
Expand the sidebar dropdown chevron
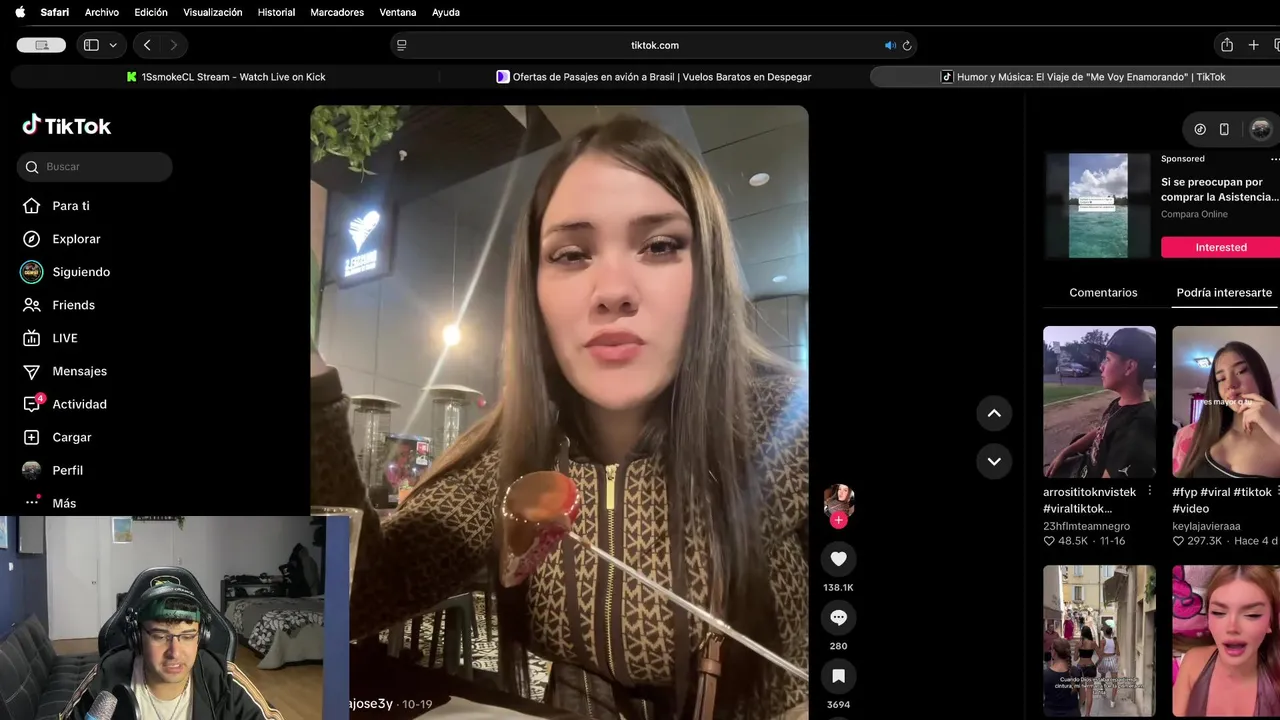click(113, 45)
